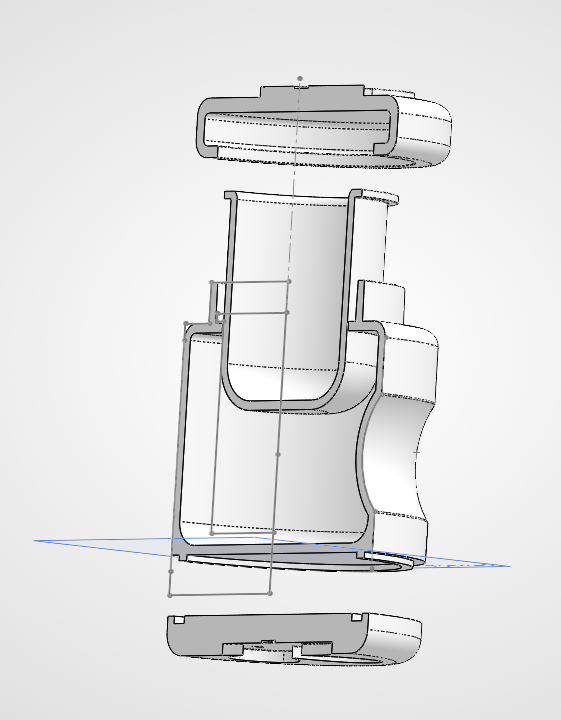Select the sketch rectangle's bottom edge below the body

pos(219,594)
